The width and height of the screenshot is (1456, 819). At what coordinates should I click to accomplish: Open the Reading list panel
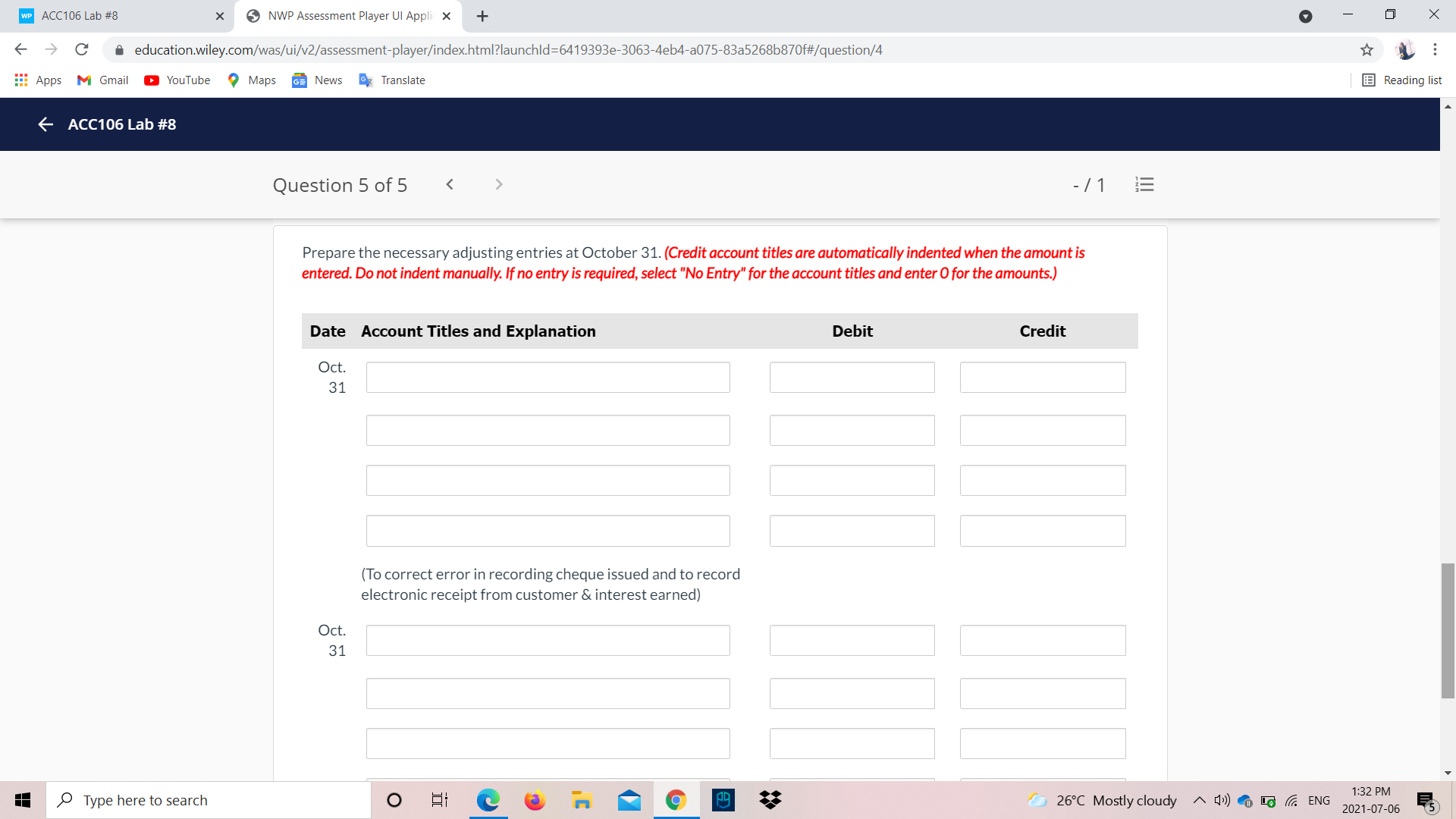[1401, 80]
